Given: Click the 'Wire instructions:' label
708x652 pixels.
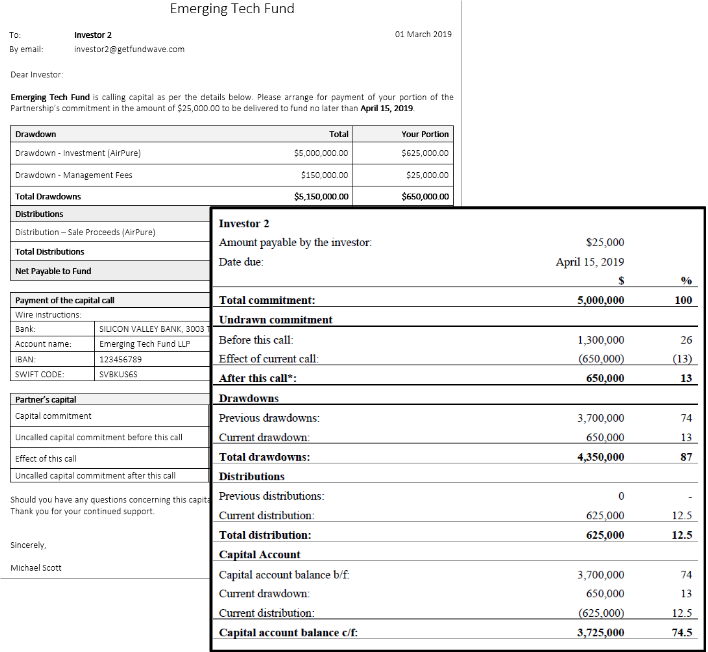Looking at the screenshot, I should (x=48, y=315).
